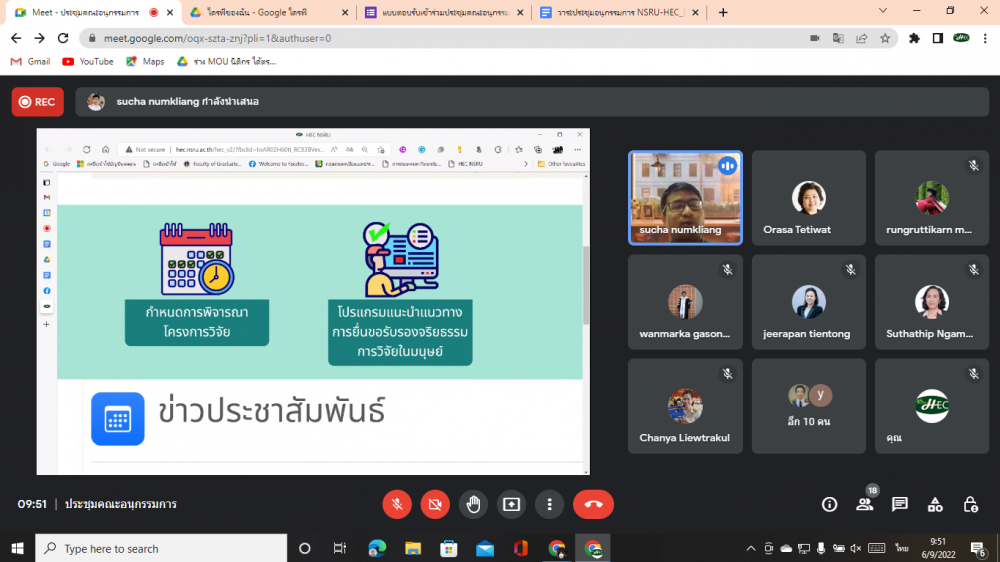Toggle the microphone mute button
1000x562 pixels.
pyautogui.click(x=397, y=504)
